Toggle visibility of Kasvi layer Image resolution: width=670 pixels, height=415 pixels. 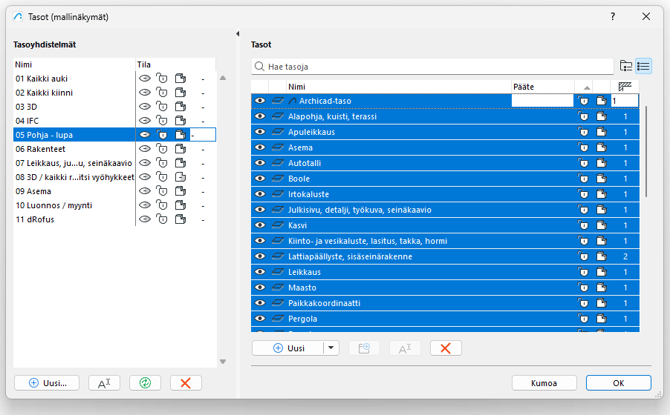[x=260, y=225]
